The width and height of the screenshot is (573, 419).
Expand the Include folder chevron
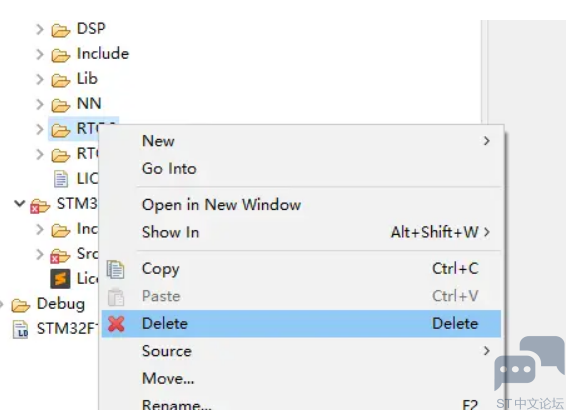click(x=40, y=54)
